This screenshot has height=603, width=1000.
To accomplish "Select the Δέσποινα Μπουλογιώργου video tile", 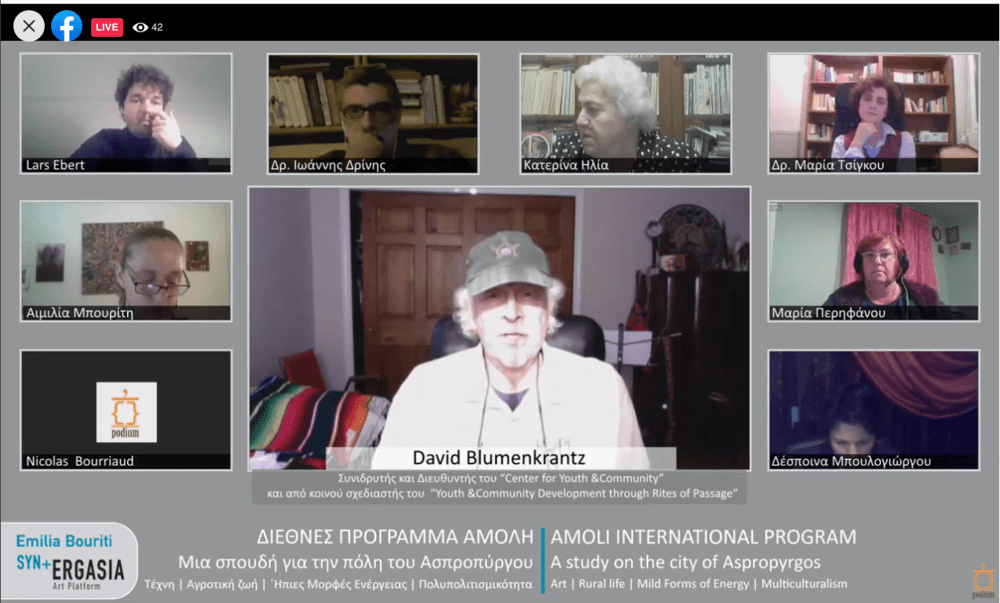I will point(872,408).
